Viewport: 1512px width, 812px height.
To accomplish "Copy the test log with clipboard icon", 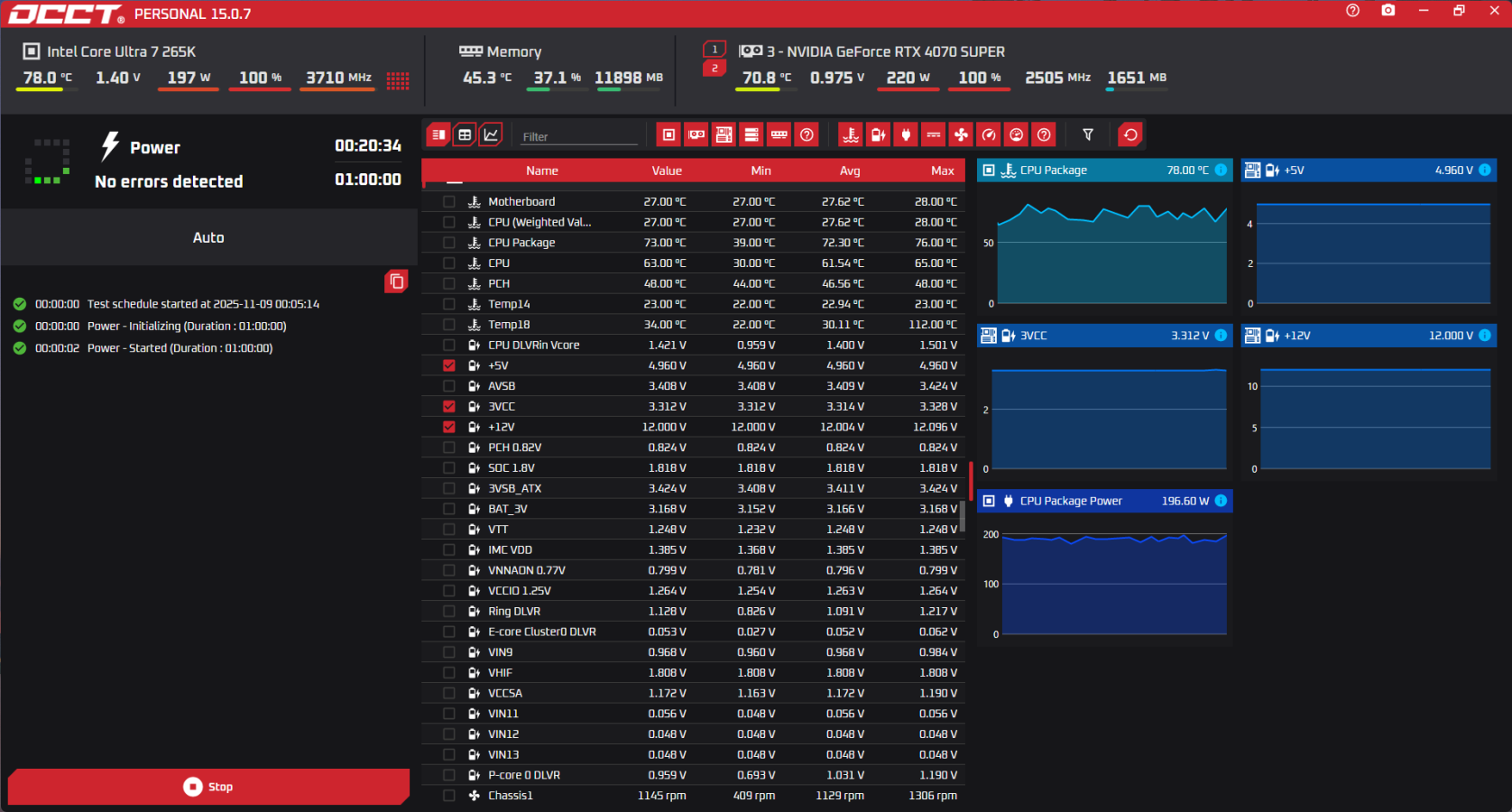I will 396,281.
